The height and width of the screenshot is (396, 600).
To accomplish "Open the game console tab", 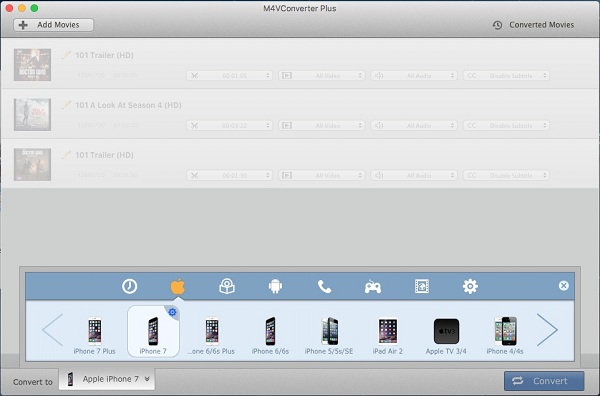I will click(x=373, y=287).
